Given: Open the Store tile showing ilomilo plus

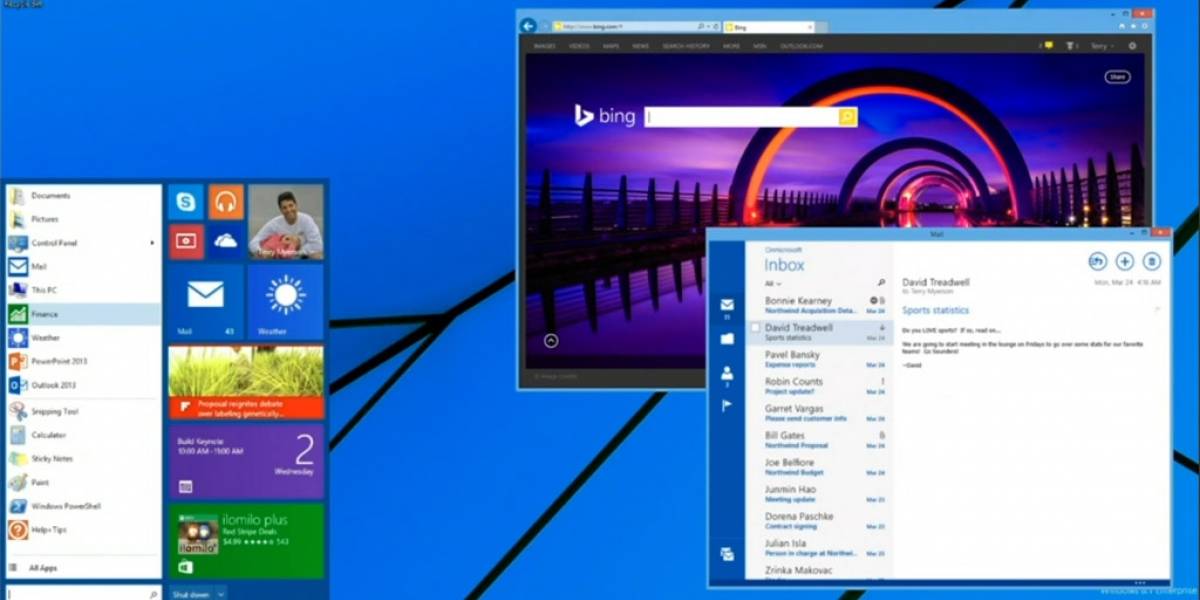Looking at the screenshot, I should [246, 540].
